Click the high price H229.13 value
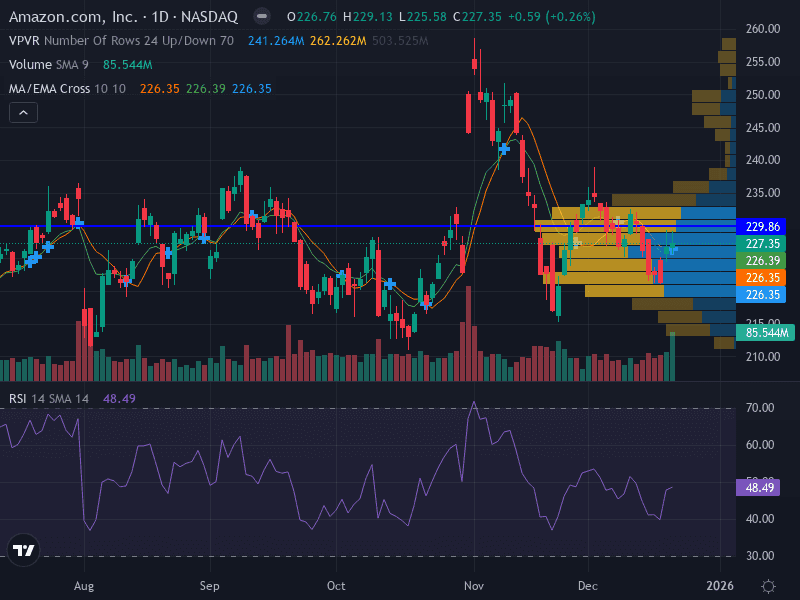Viewport: 800px width, 600px height. [x=368, y=17]
